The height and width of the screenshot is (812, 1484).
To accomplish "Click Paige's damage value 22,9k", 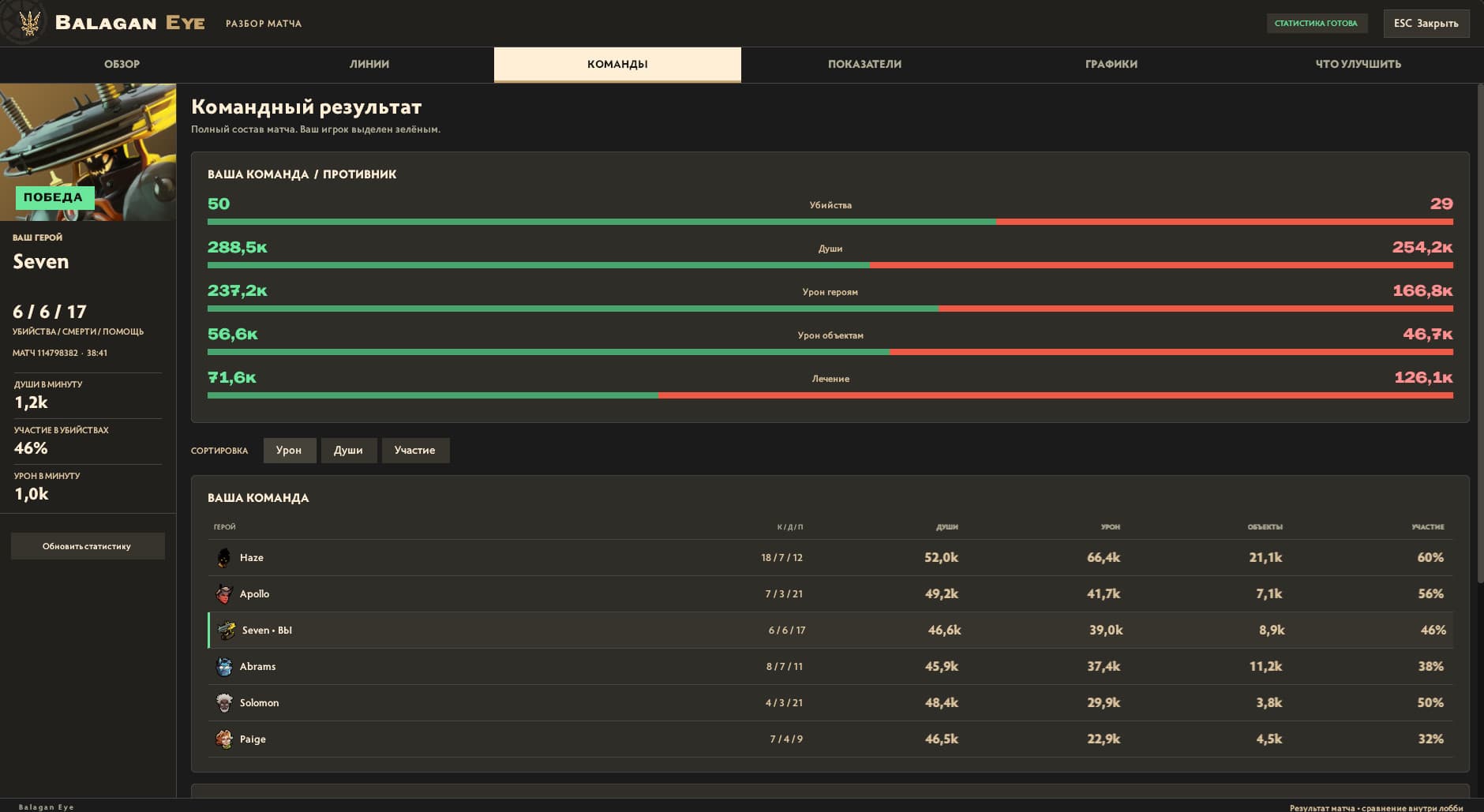I will pos(1104,739).
